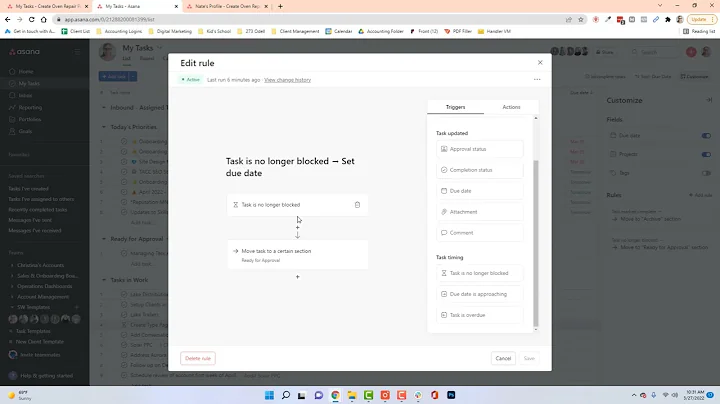Click the Active status badge
720x404 pixels.
click(x=191, y=80)
